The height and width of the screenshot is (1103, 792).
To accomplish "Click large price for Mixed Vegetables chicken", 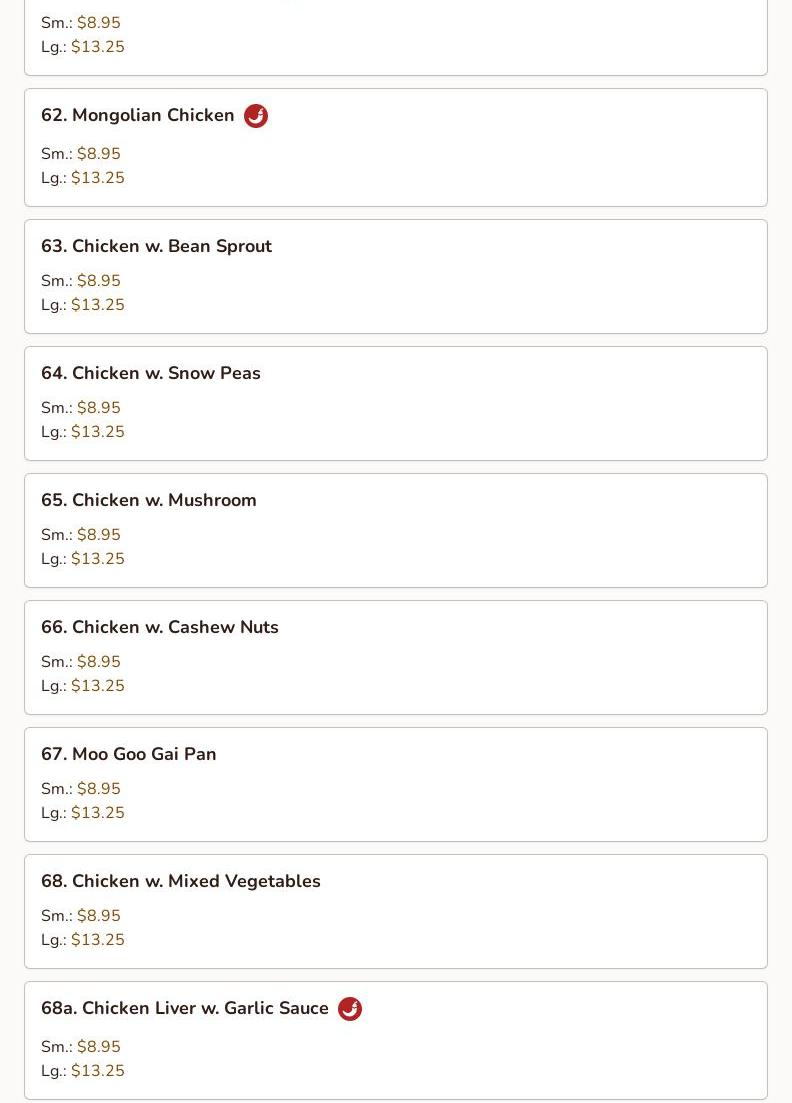I will (97, 940).
